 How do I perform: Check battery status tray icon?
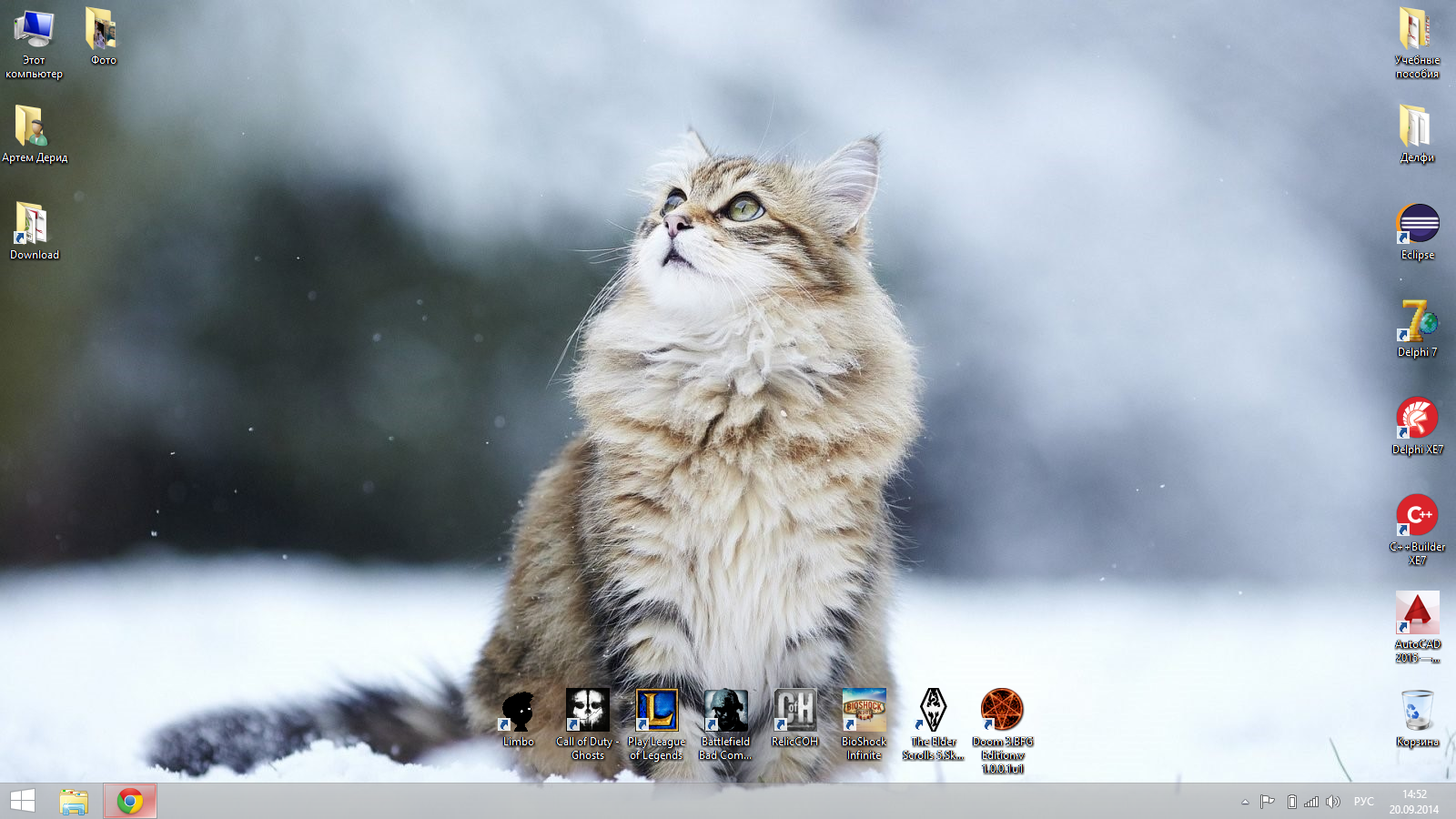1291,802
